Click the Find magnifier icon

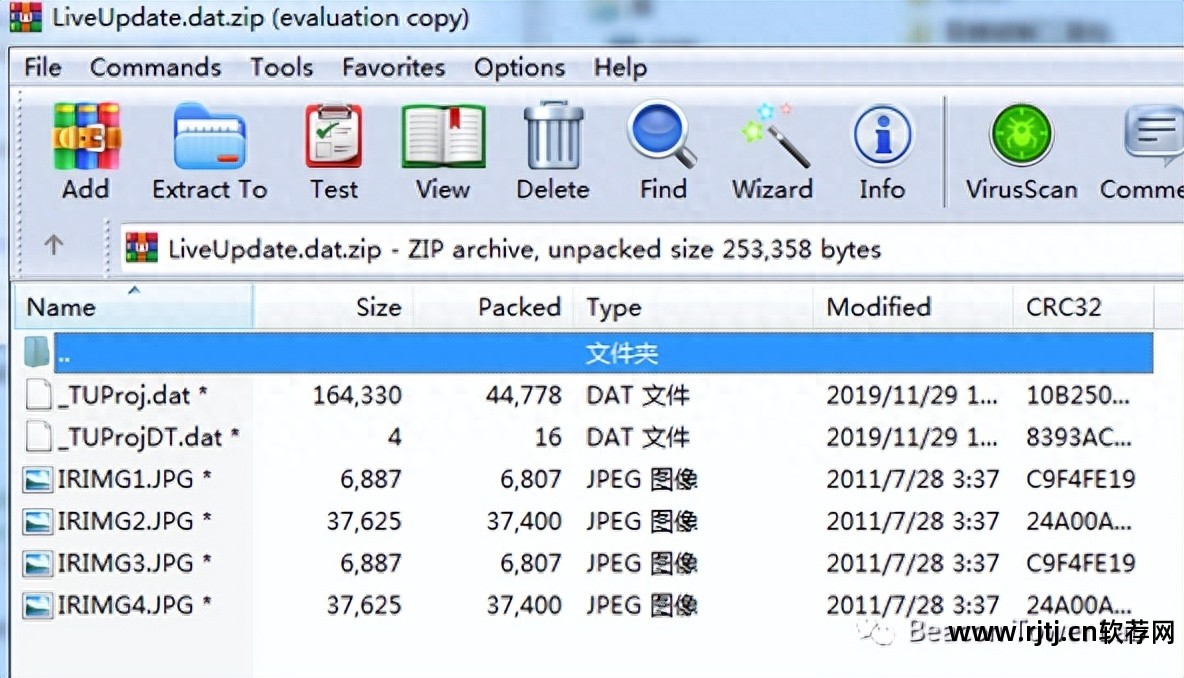(662, 134)
